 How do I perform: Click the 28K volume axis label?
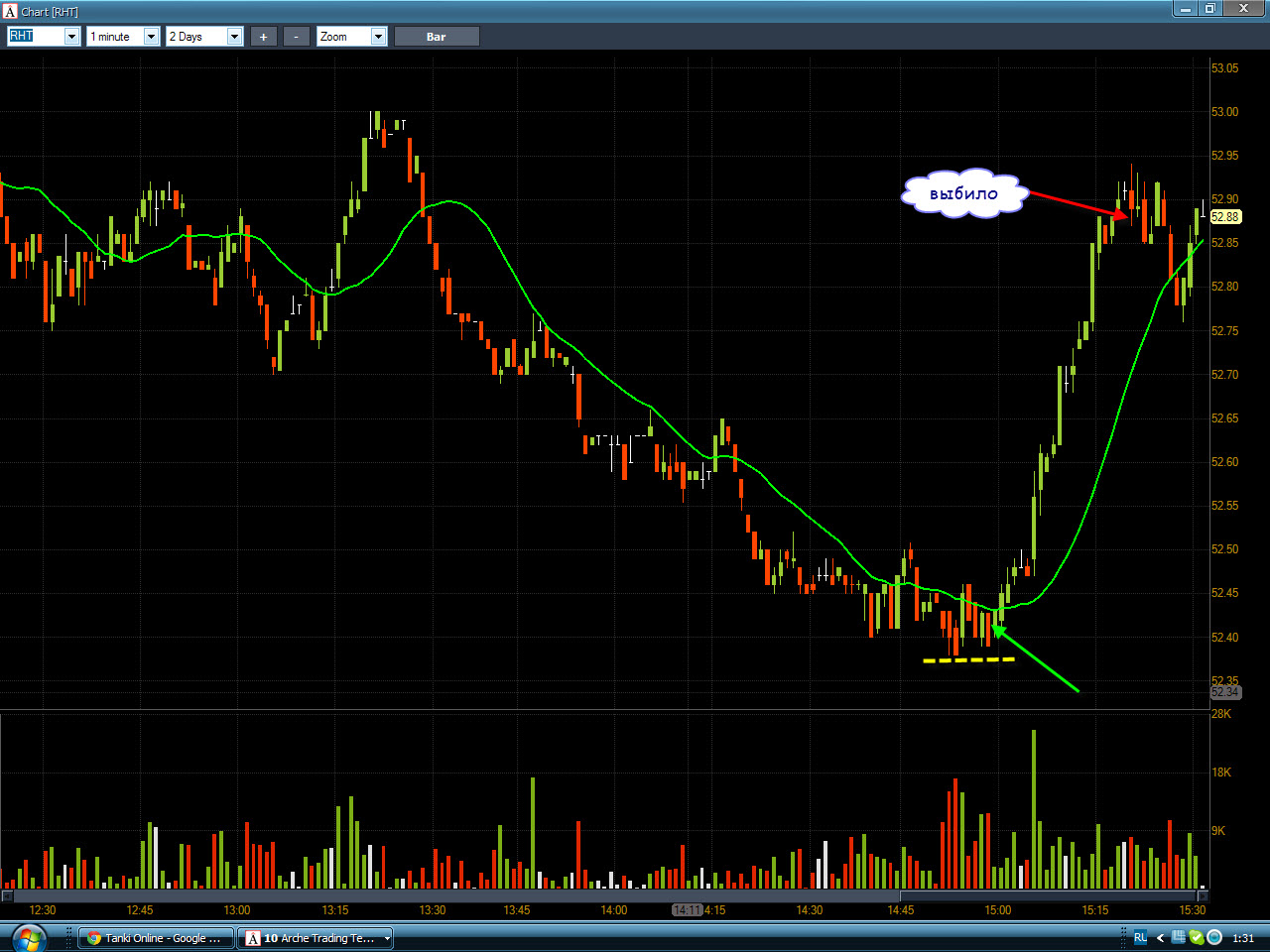pyautogui.click(x=1221, y=714)
